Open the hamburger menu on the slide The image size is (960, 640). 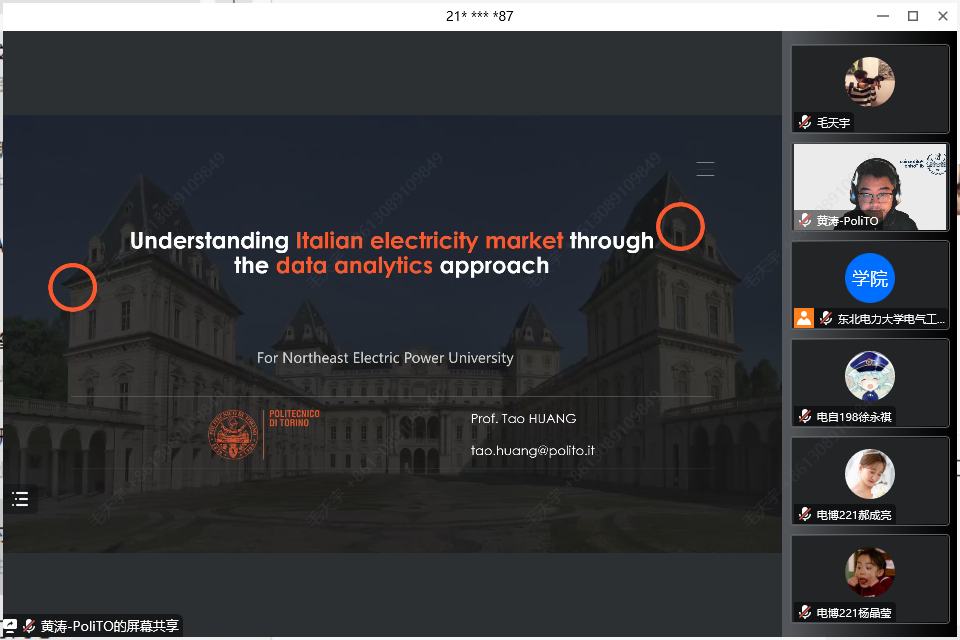(705, 169)
